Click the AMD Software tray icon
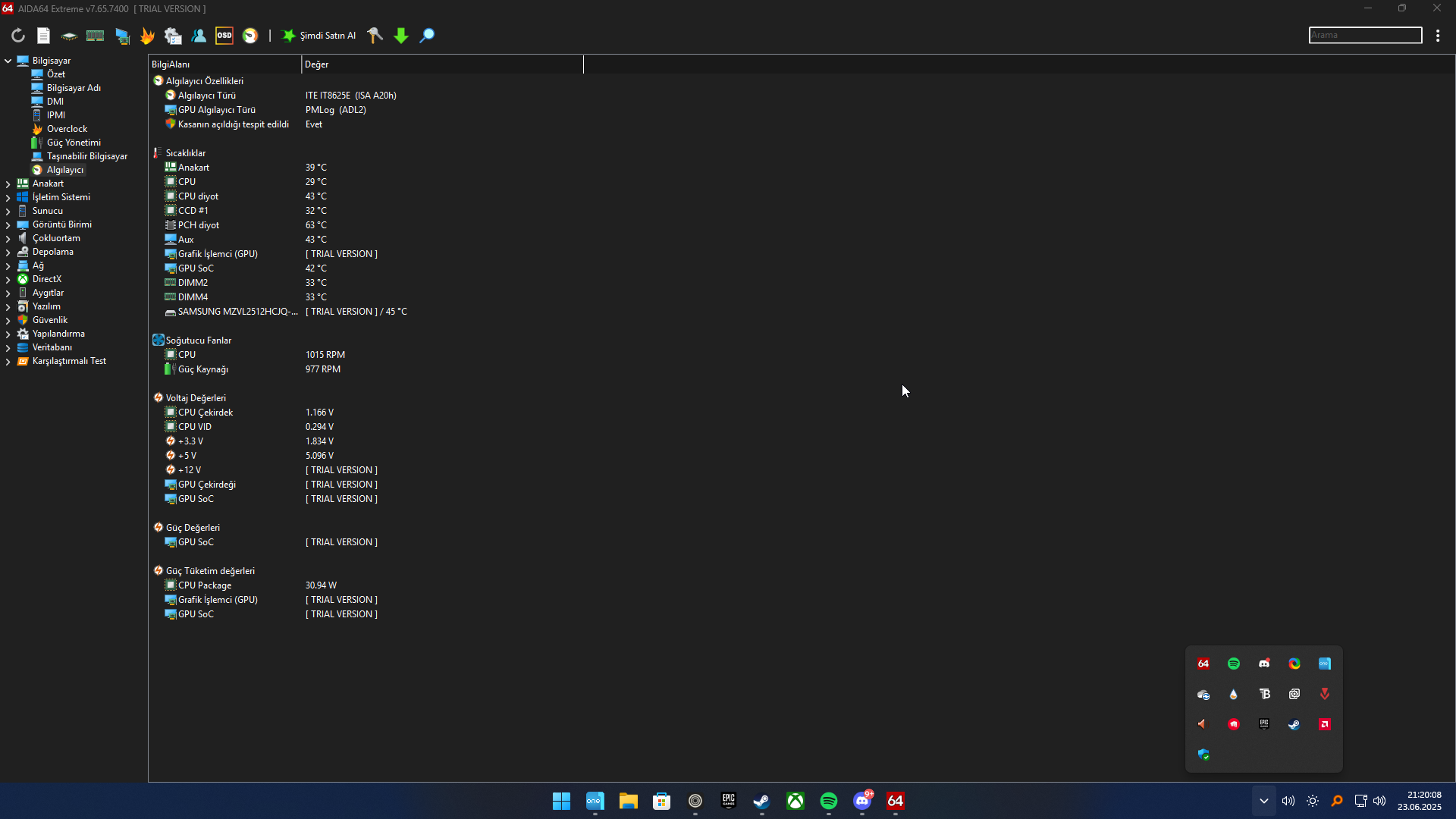Viewport: 1456px width, 819px height. (1325, 724)
